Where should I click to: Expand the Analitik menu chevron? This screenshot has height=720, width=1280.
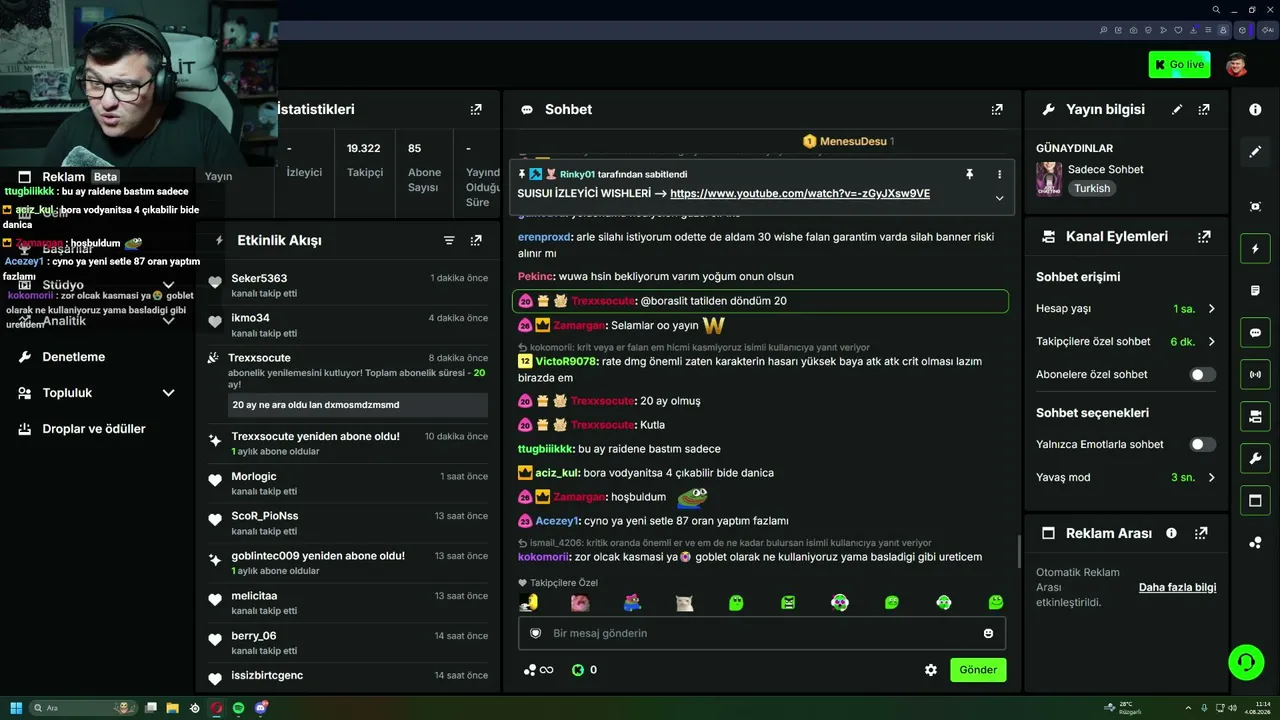(168, 321)
